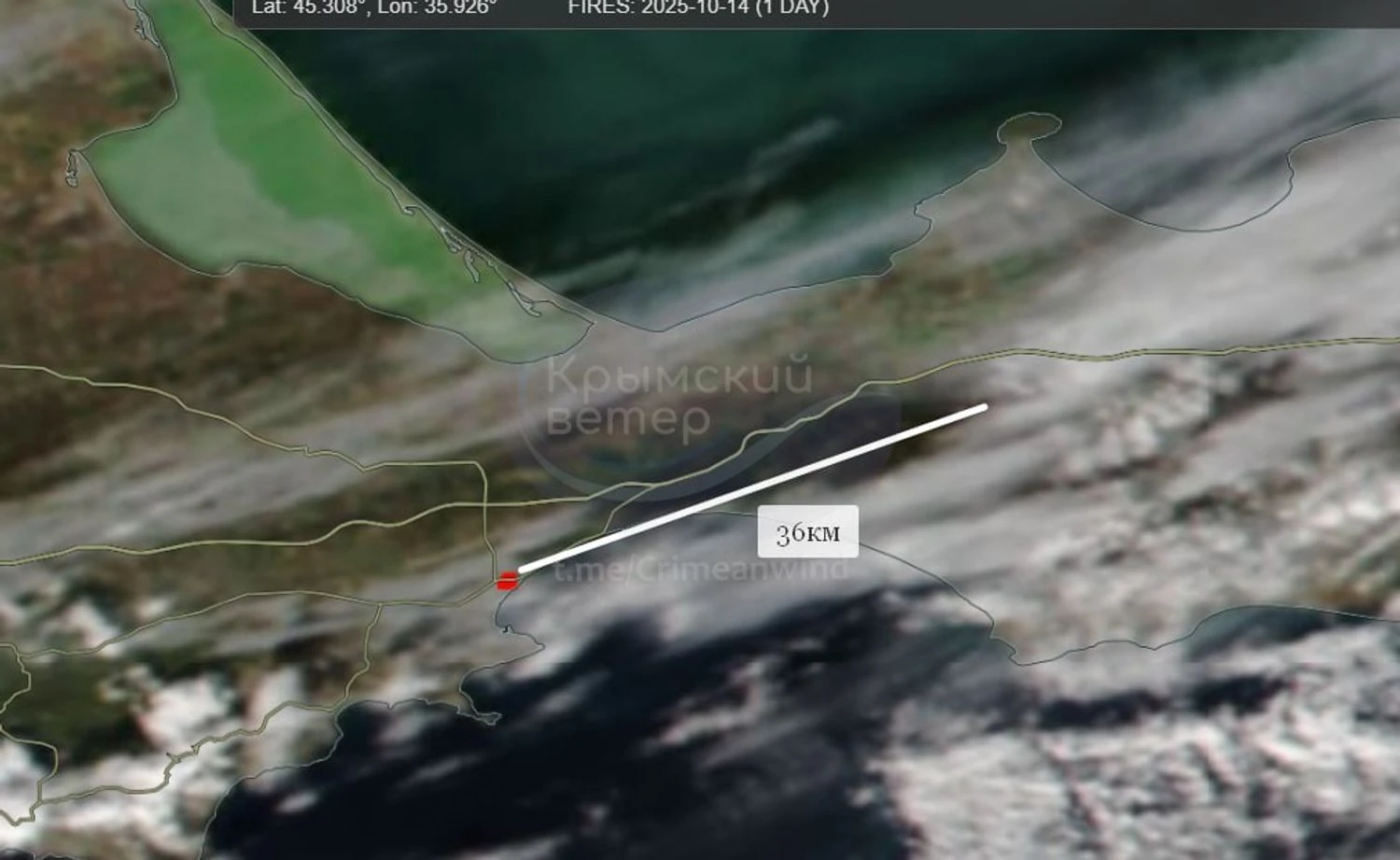
Task: Click the bay east of the rounded cape
Action: pos(1167,177)
